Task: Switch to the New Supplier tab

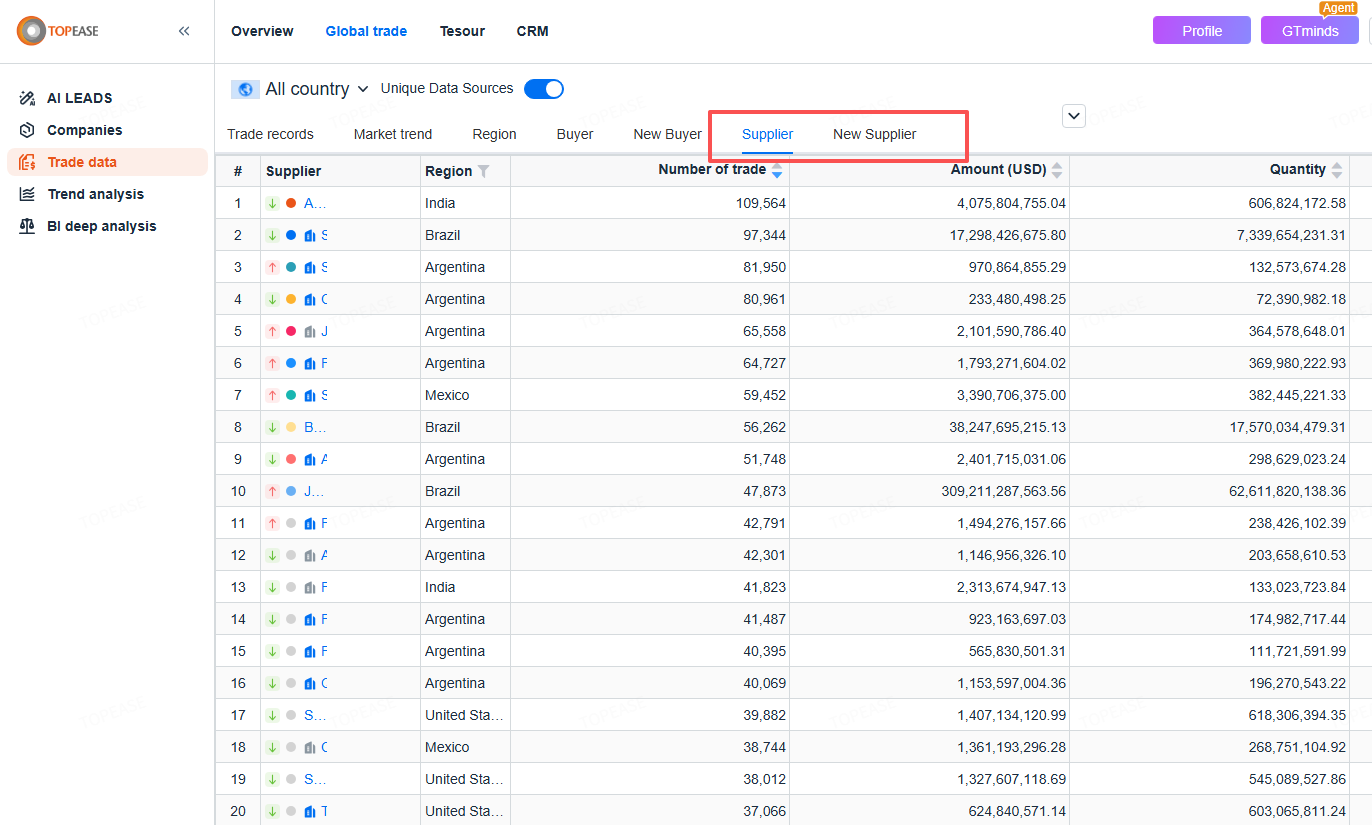Action: tap(874, 134)
